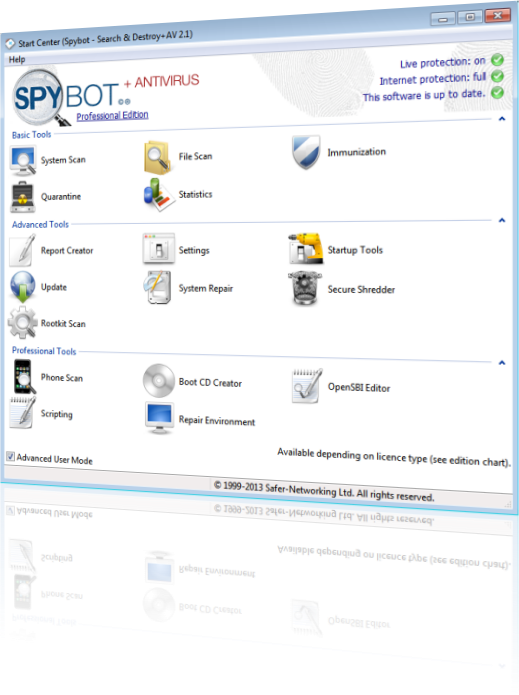The image size is (519, 695).
Task: Launch Boot CD Creator disc icon
Action: pos(159,381)
